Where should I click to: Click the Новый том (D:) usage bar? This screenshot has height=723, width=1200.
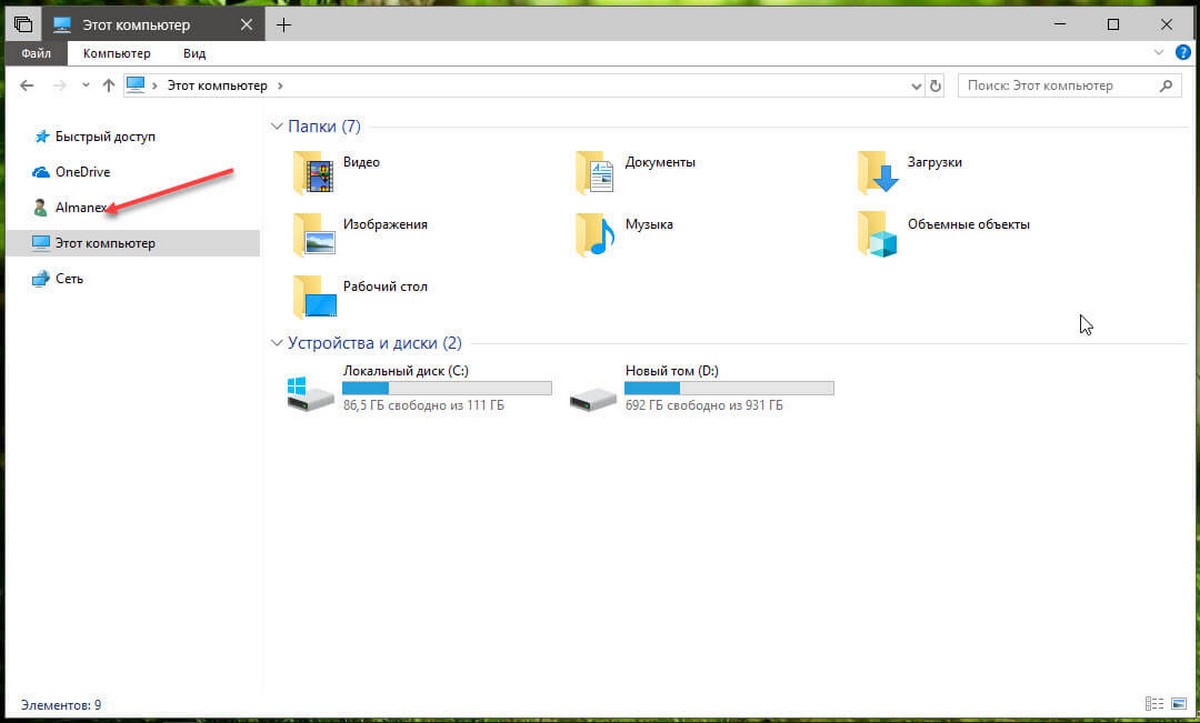pos(729,388)
